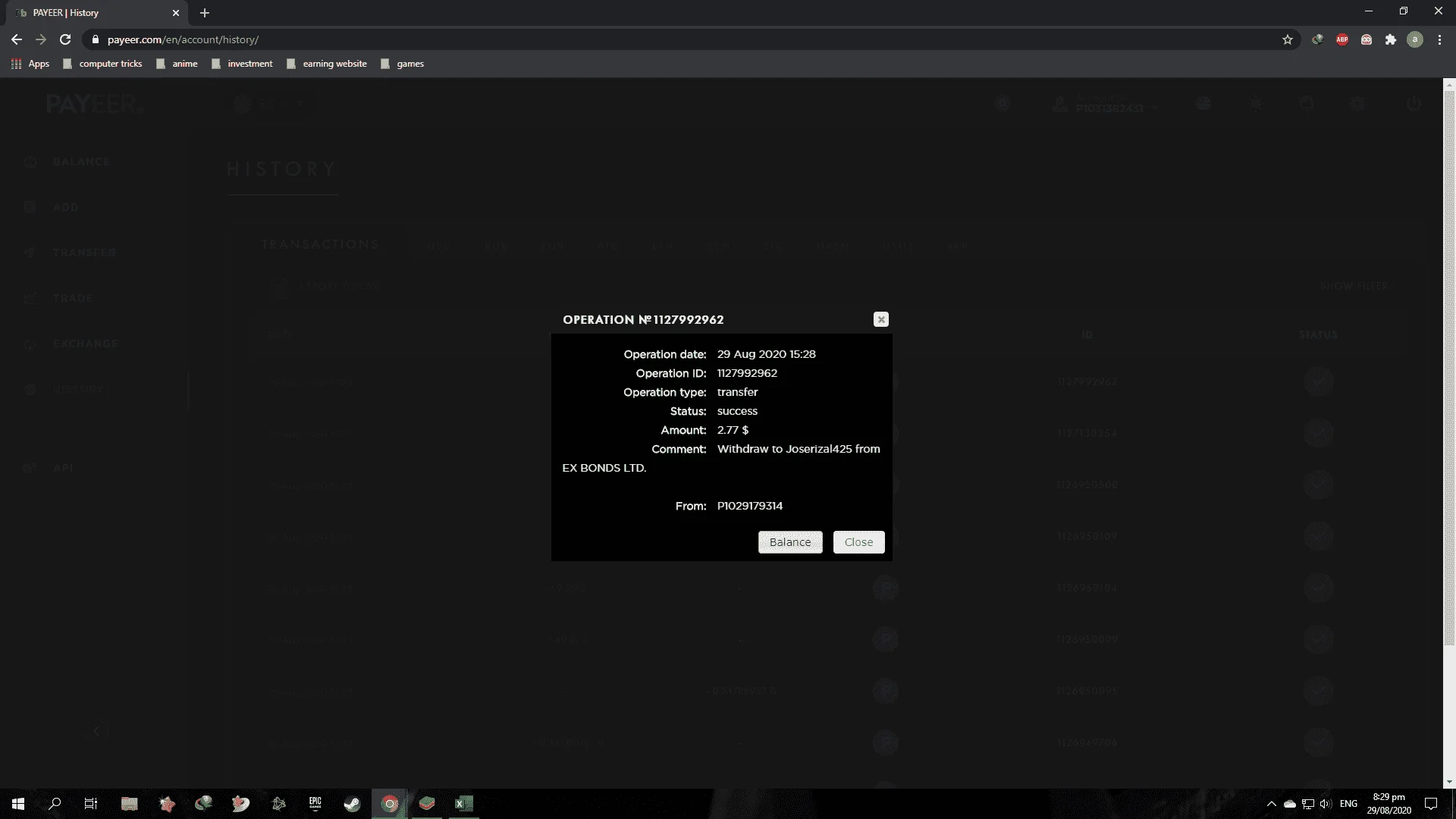Viewport: 1456px width, 819px height.
Task: Open the earning website bookmark folder
Action: 326,64
